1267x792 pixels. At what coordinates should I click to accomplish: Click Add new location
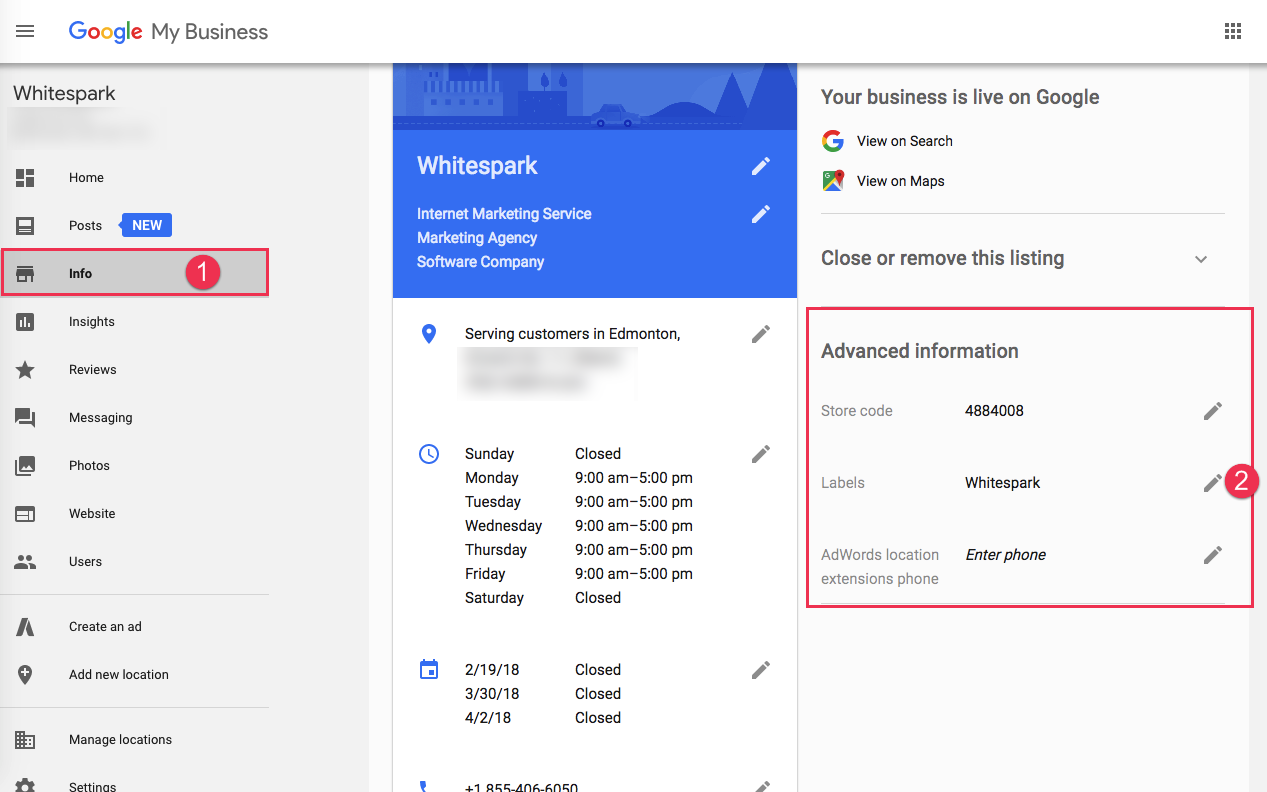click(118, 675)
